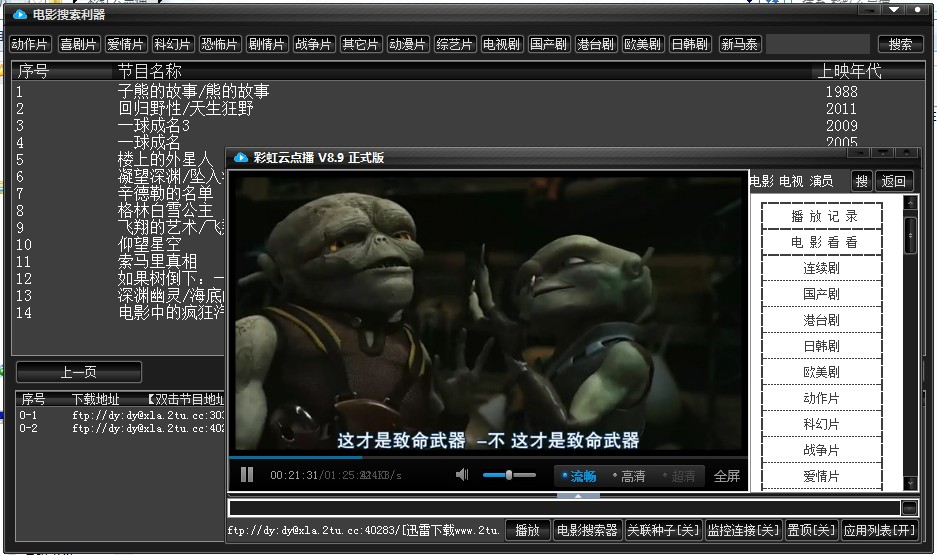937x555 pixels.
Task: Select 科幻片 in side list
Action: (822, 424)
